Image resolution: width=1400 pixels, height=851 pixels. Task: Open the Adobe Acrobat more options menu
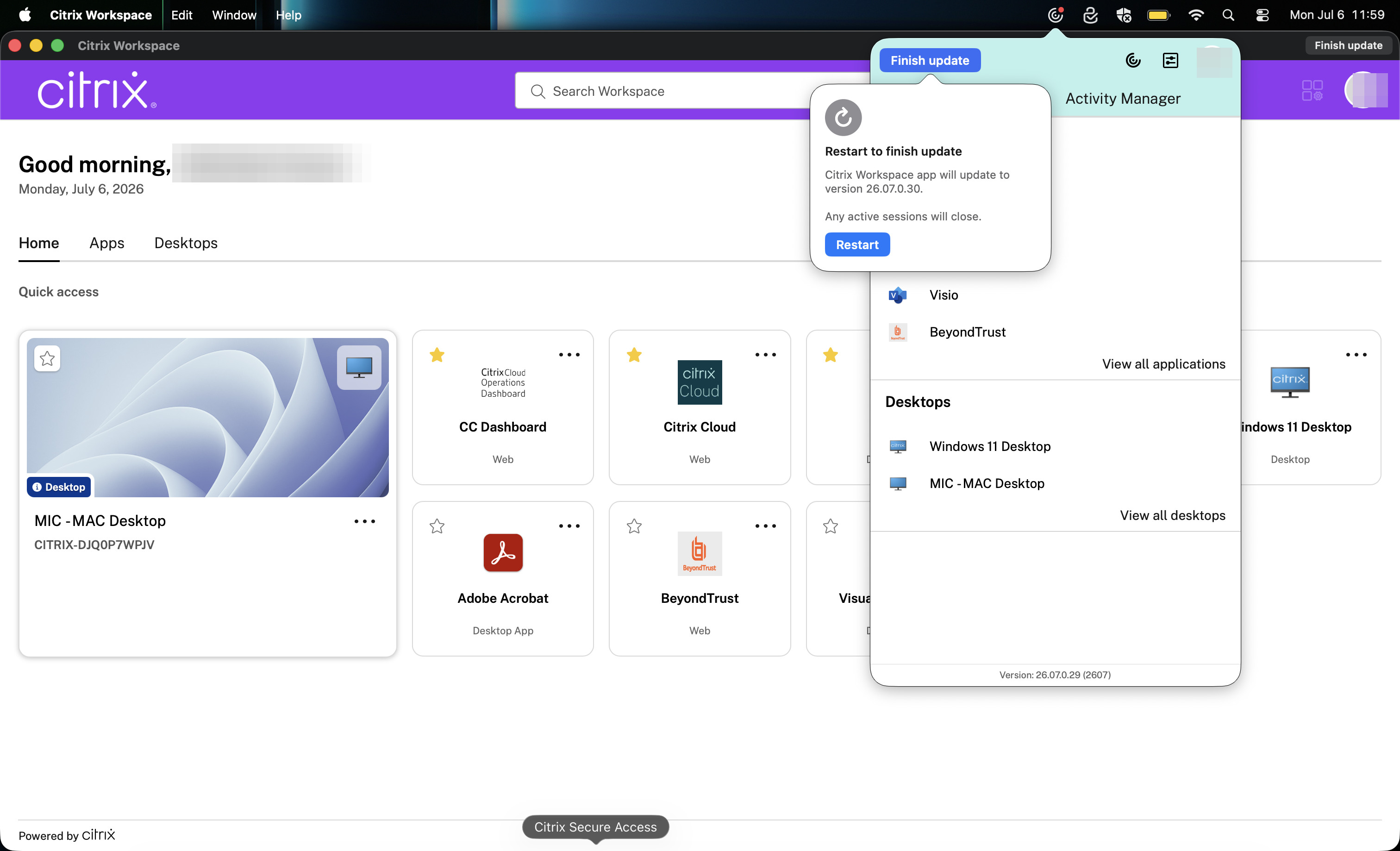coord(569,526)
